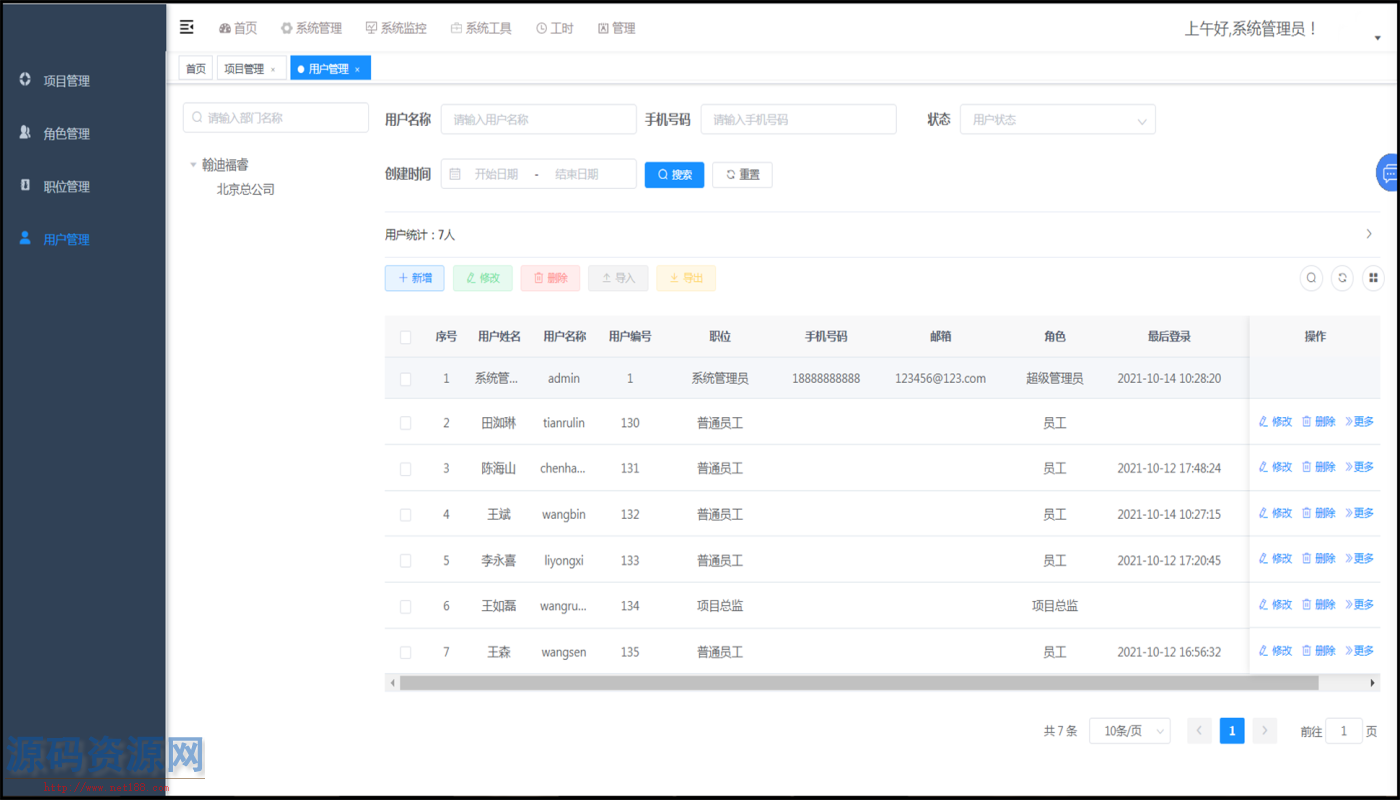Select page 1 in pagination
Image resolution: width=1400 pixels, height=800 pixels.
click(1232, 731)
